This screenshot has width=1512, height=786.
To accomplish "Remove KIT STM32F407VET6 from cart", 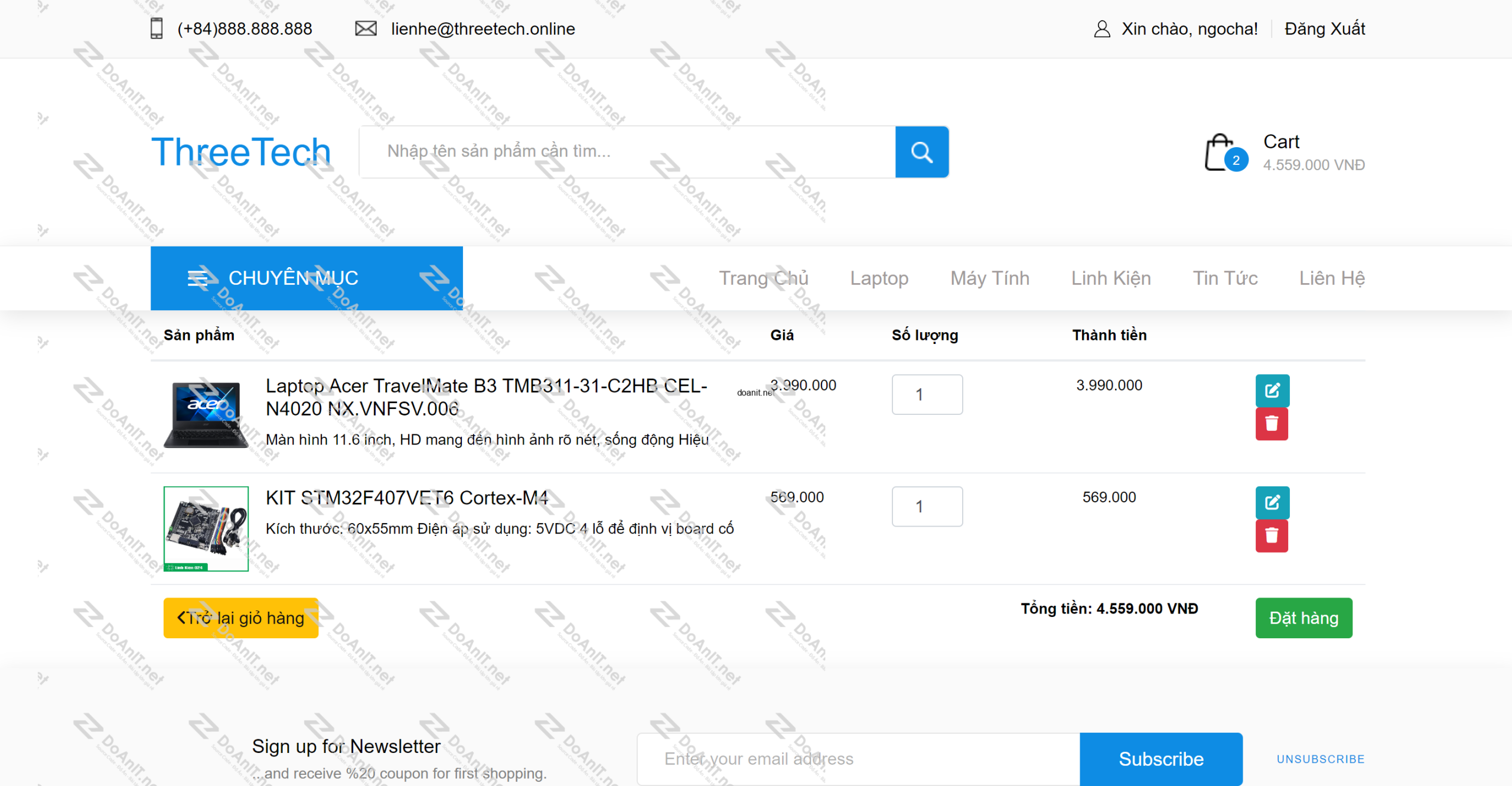I will [1272, 536].
